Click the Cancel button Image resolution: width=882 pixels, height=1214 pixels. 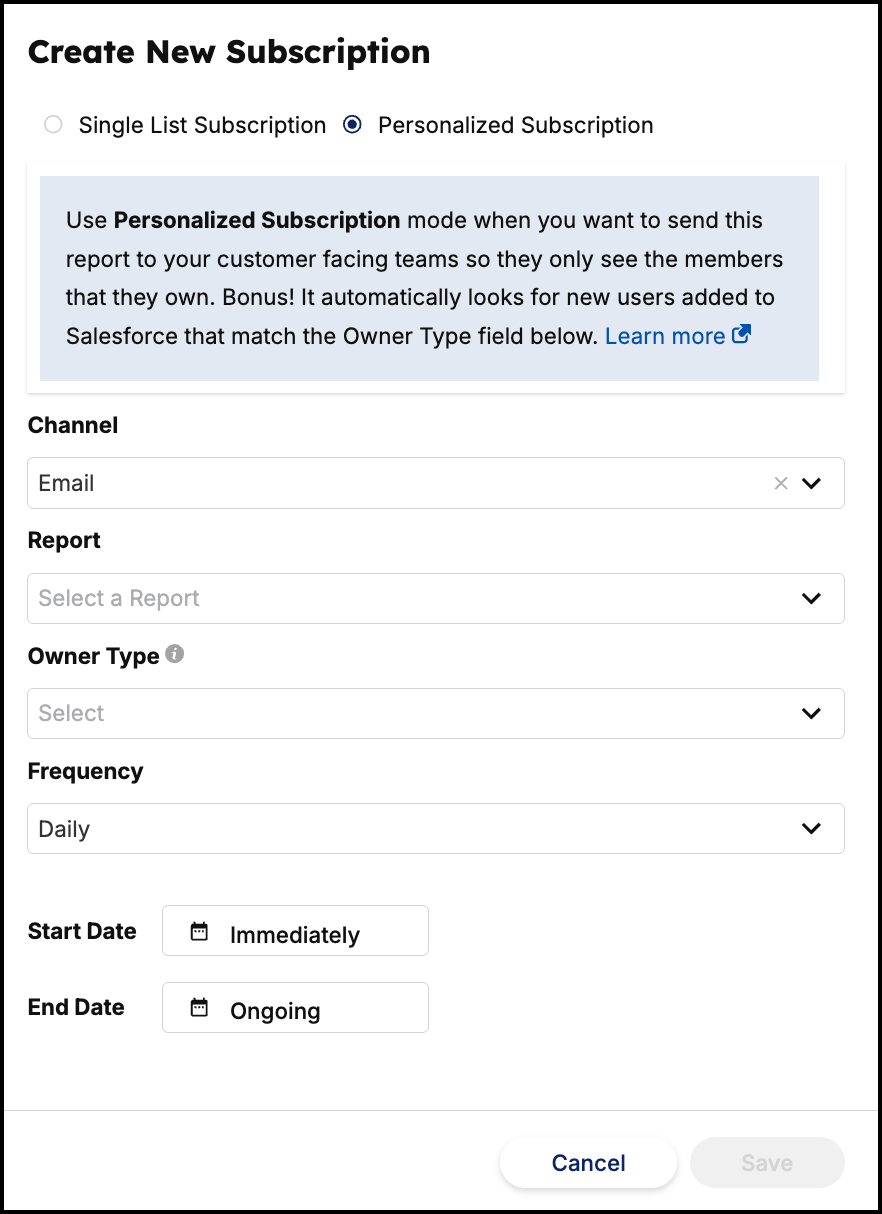[589, 1163]
